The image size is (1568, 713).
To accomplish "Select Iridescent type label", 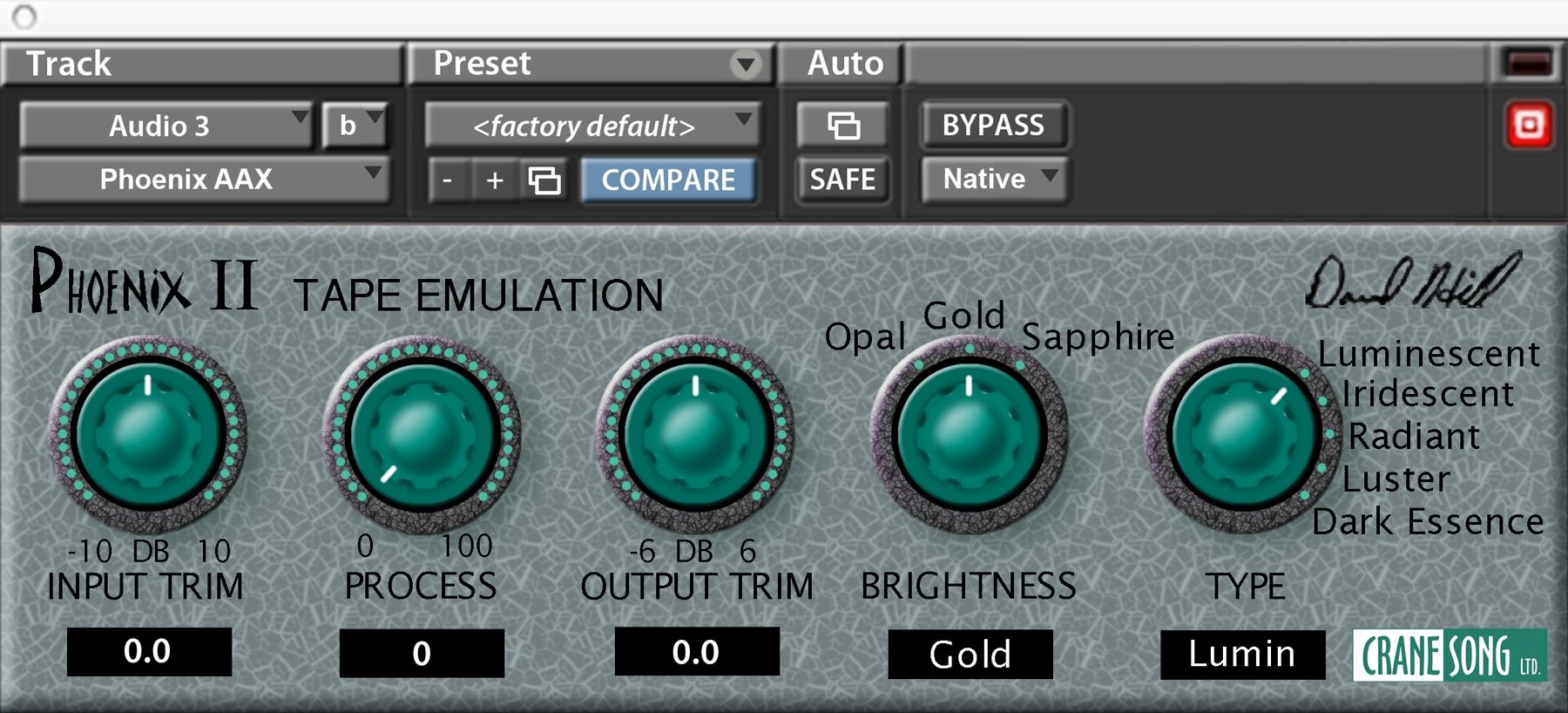I will click(1427, 394).
